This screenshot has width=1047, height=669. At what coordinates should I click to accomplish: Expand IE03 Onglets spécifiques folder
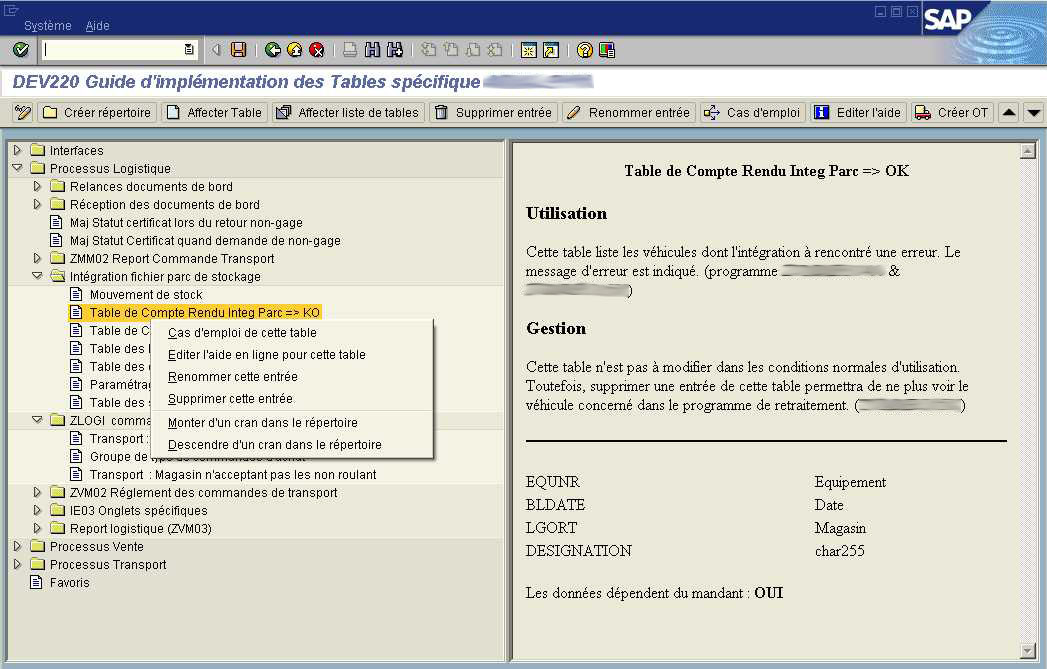(37, 510)
